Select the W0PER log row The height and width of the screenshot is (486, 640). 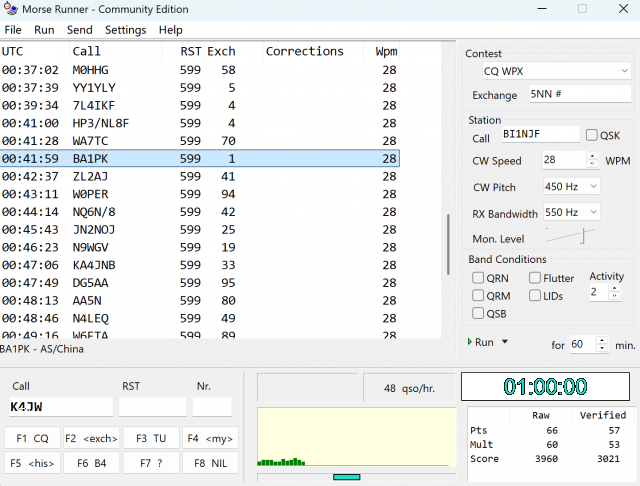(200, 194)
